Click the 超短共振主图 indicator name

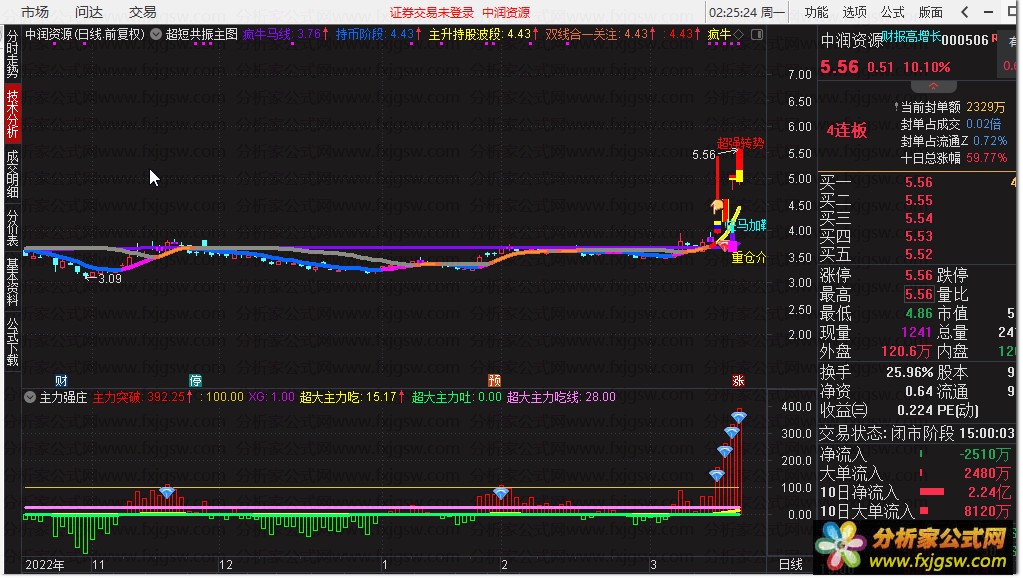[202, 35]
